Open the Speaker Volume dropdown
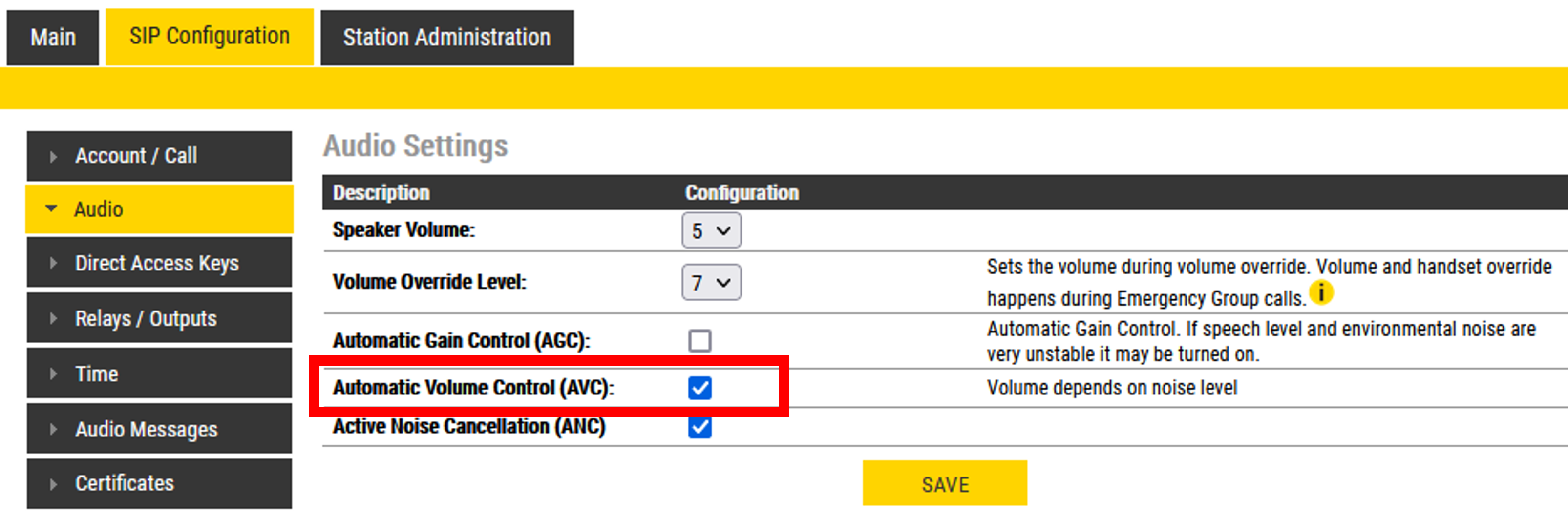Screen dimensions: 1568x519 coord(711,230)
